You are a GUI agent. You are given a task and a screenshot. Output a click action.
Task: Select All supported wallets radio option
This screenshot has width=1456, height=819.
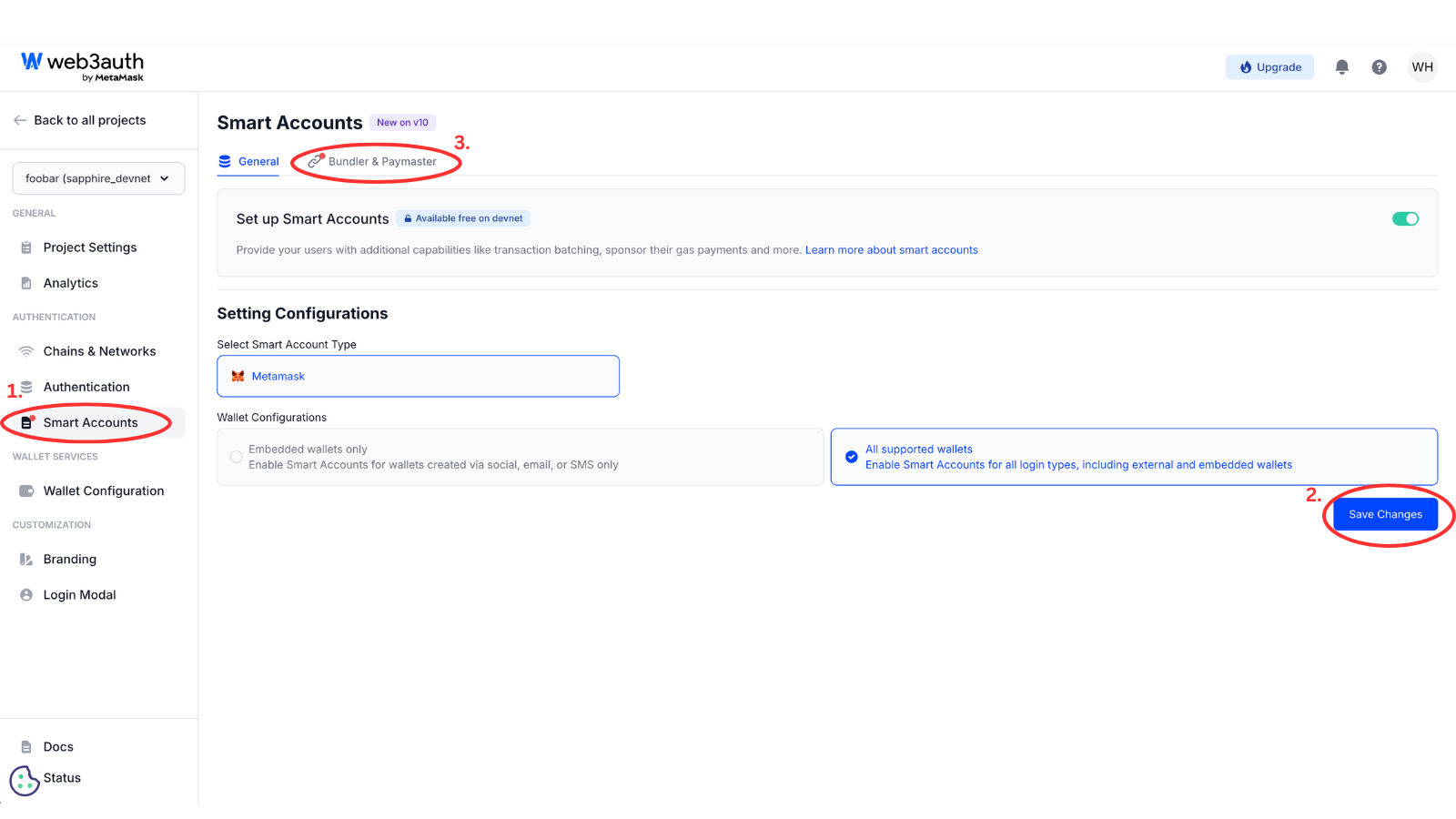851,457
